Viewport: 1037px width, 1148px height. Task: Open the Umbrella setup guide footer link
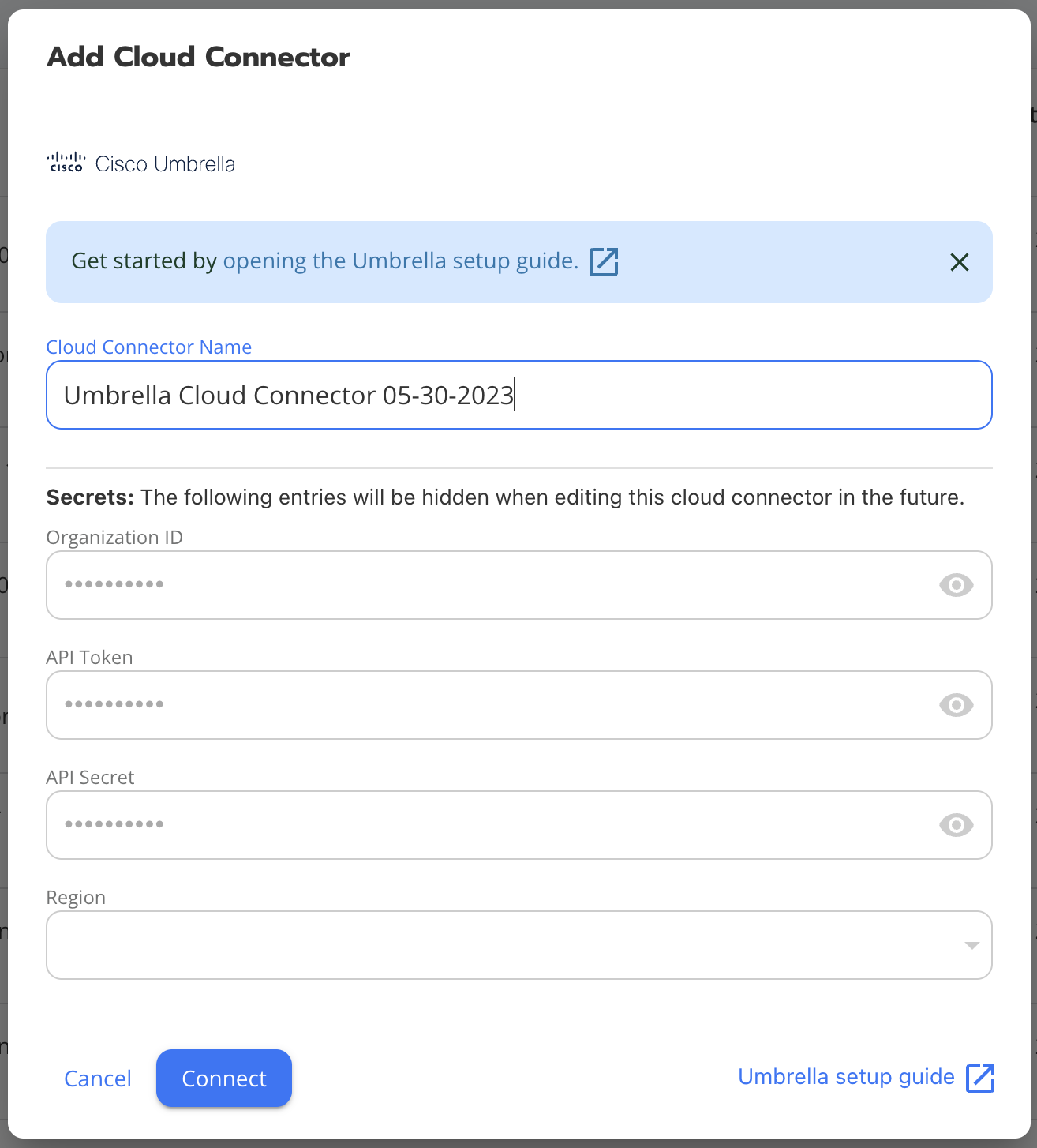[846, 1077]
